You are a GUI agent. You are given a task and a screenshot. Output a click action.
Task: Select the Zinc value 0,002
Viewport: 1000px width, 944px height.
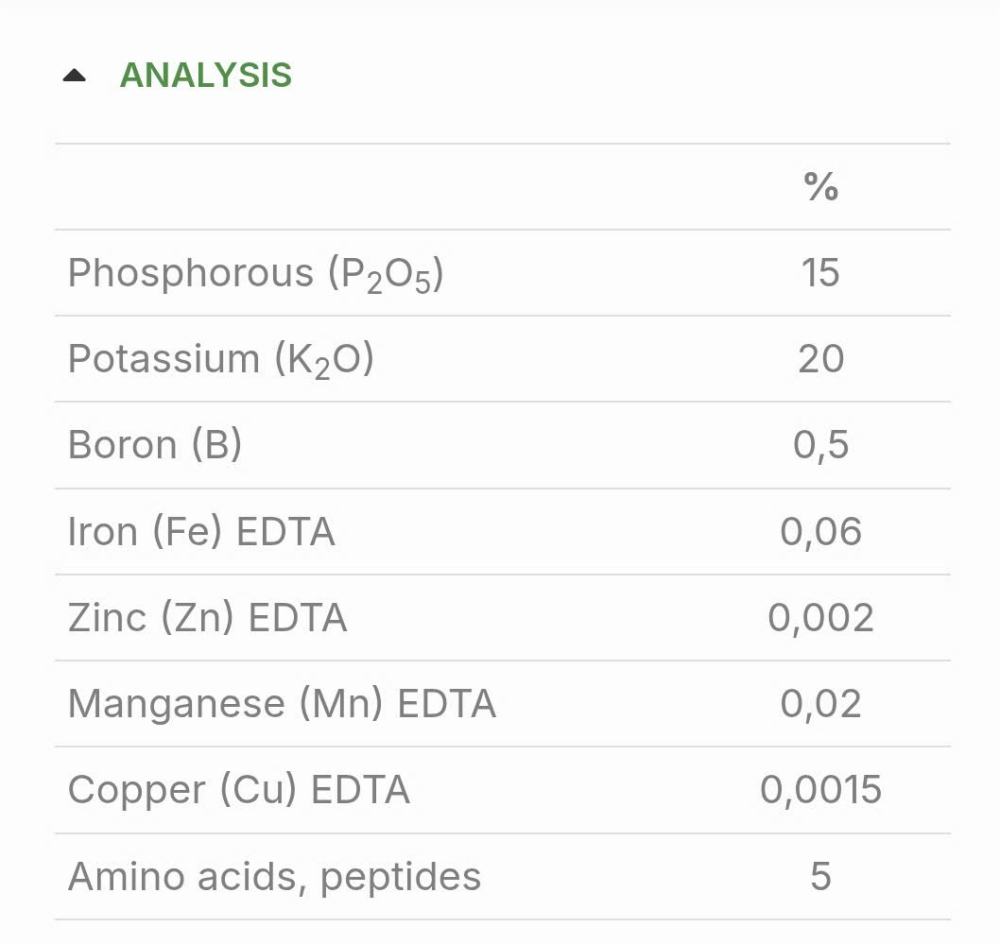point(821,618)
